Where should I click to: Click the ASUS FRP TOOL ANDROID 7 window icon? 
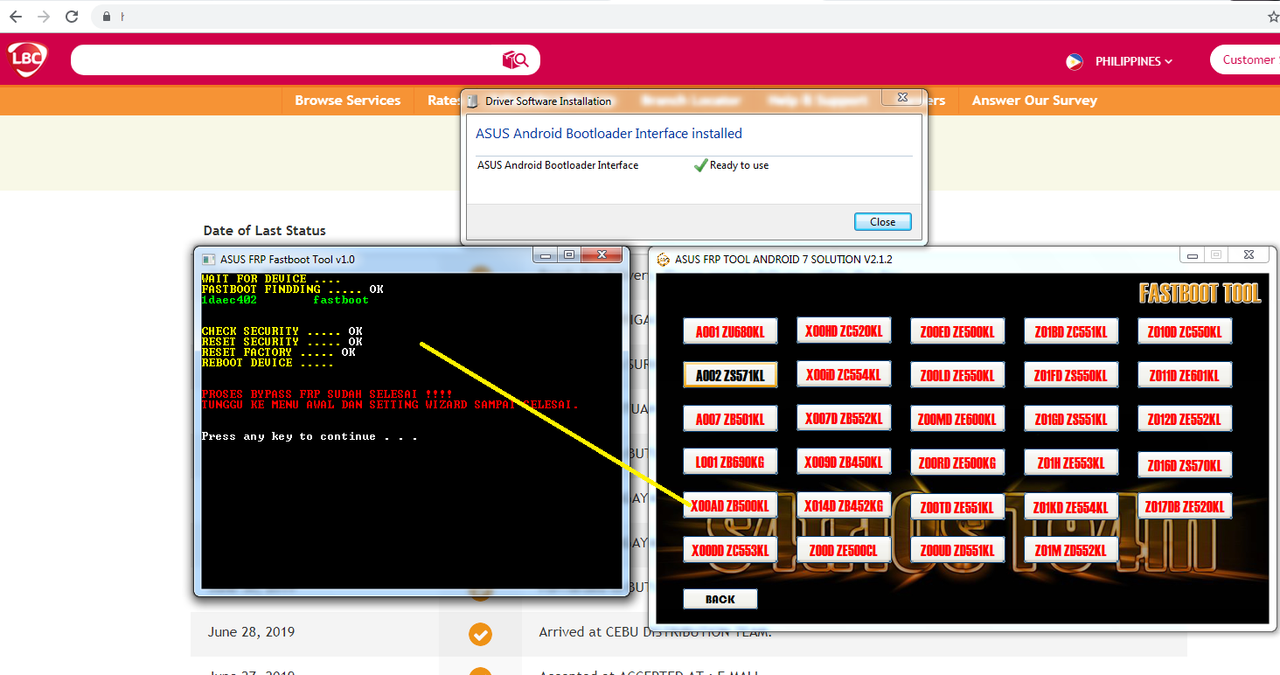pos(664,260)
